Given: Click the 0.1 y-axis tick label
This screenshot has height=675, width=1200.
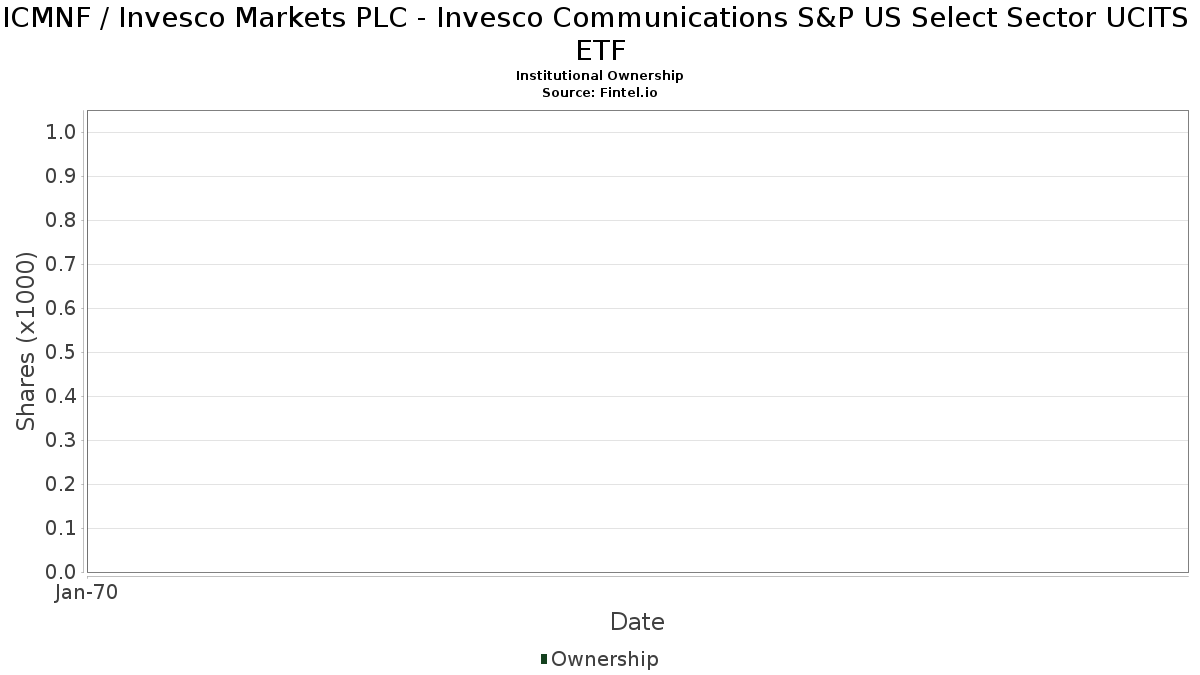Looking at the screenshot, I should point(62,529).
